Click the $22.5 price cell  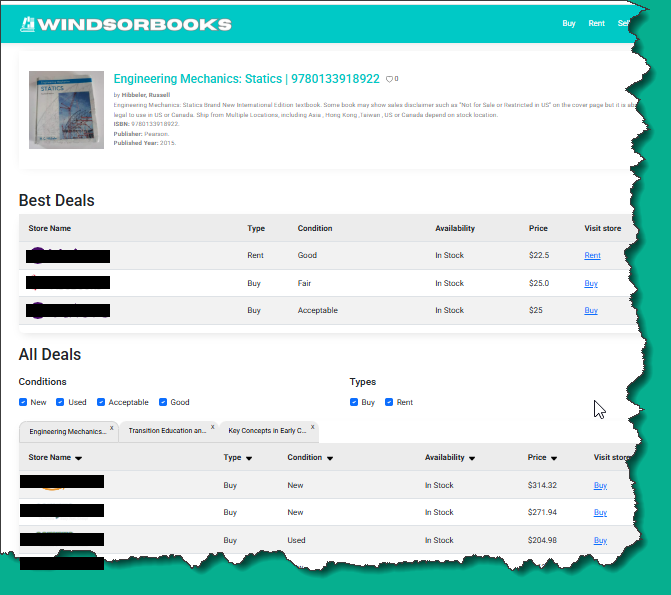[x=539, y=255]
